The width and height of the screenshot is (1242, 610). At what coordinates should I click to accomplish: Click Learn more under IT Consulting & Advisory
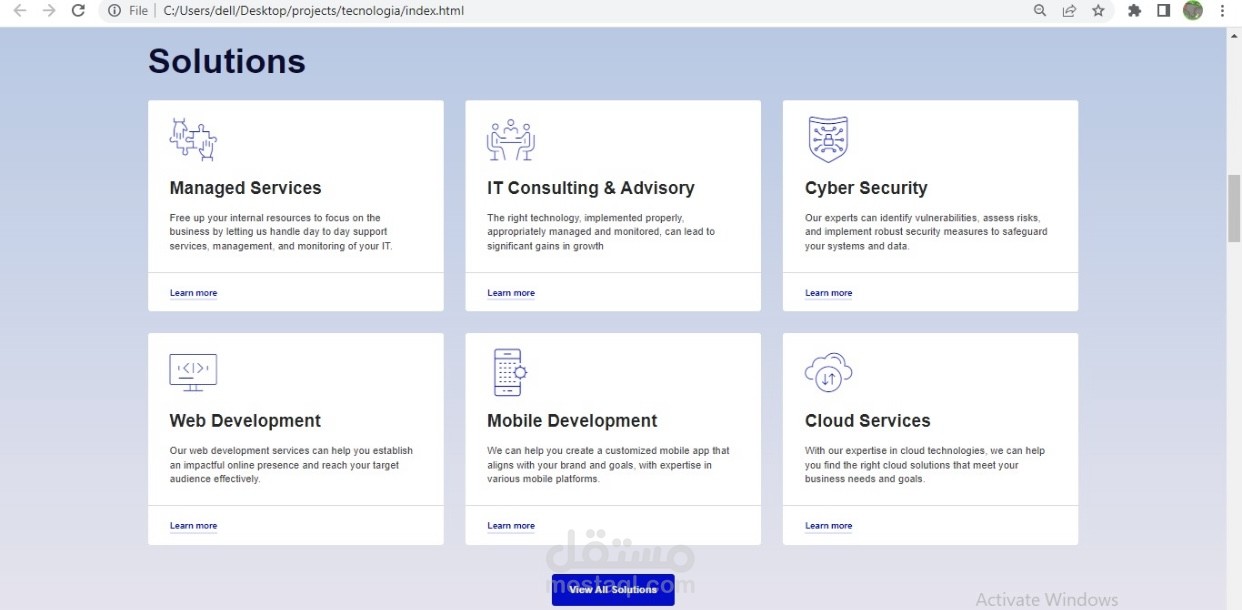tap(511, 293)
